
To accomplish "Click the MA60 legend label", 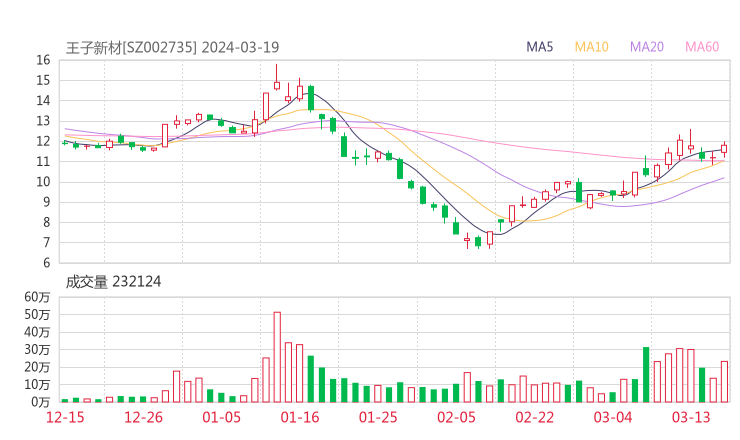I will coord(702,47).
